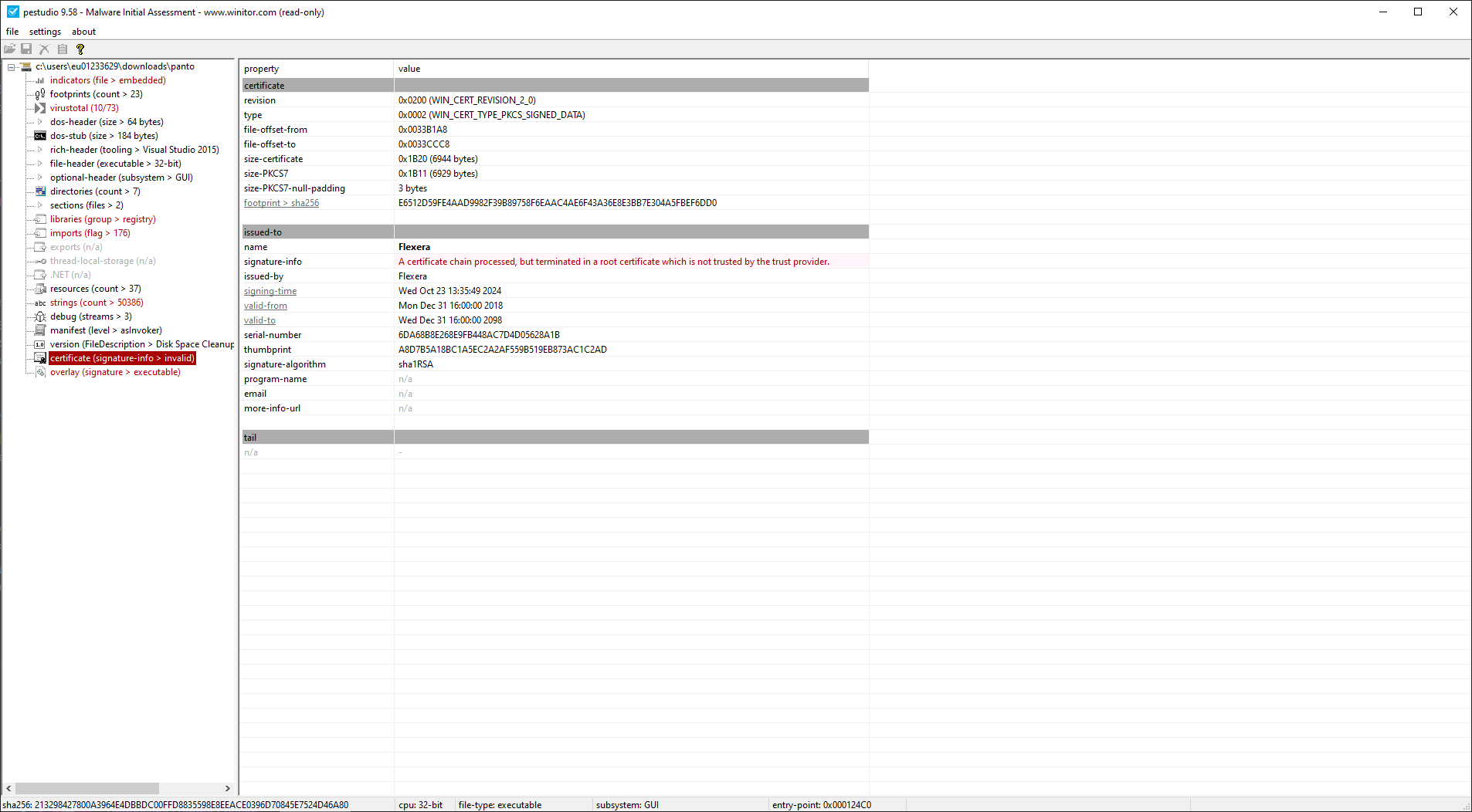This screenshot has width=1472, height=812.
Task: Click the virustotal icon in tree
Action: [x=40, y=108]
